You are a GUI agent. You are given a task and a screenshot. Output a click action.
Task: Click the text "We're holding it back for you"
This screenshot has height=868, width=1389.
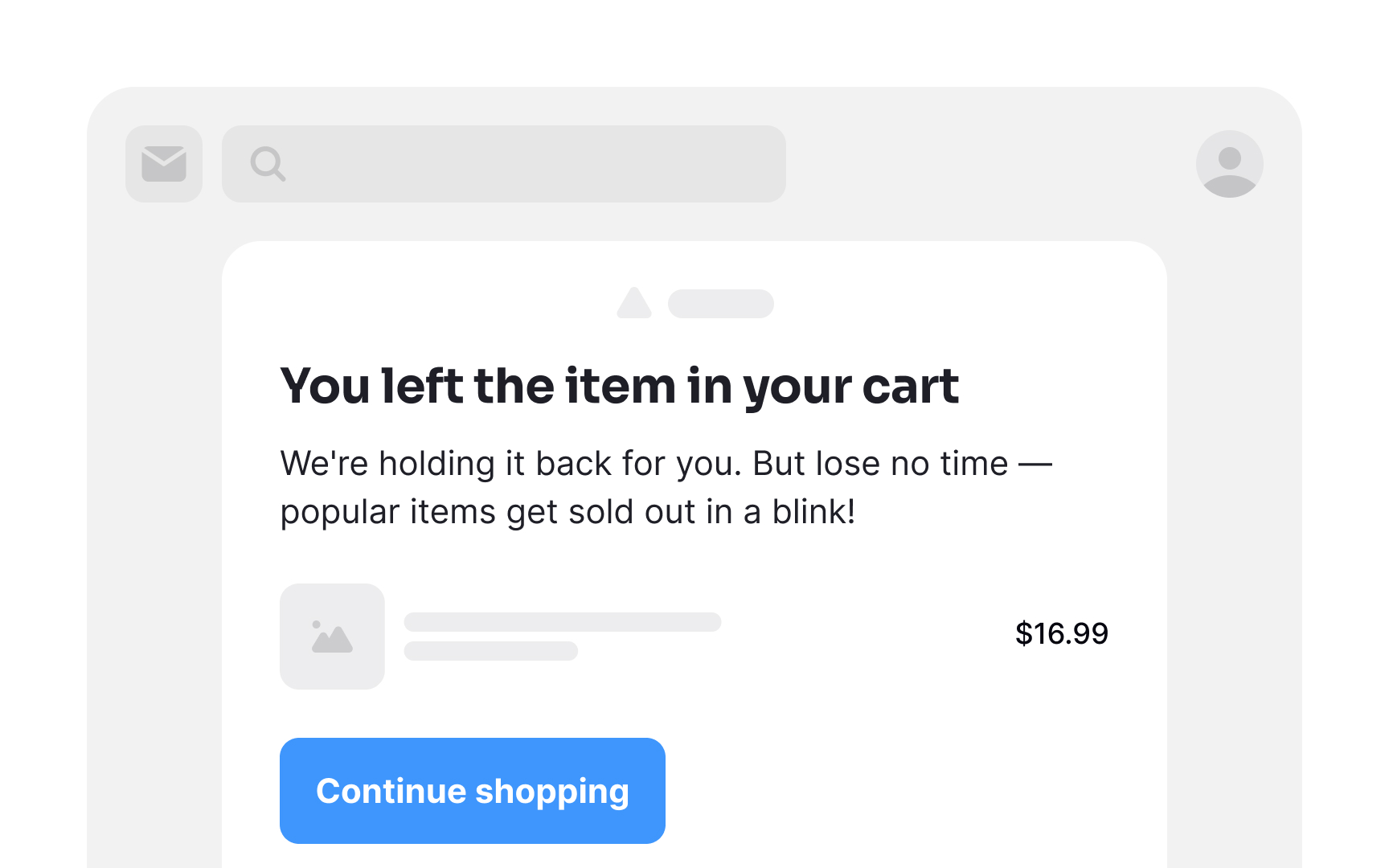click(510, 464)
